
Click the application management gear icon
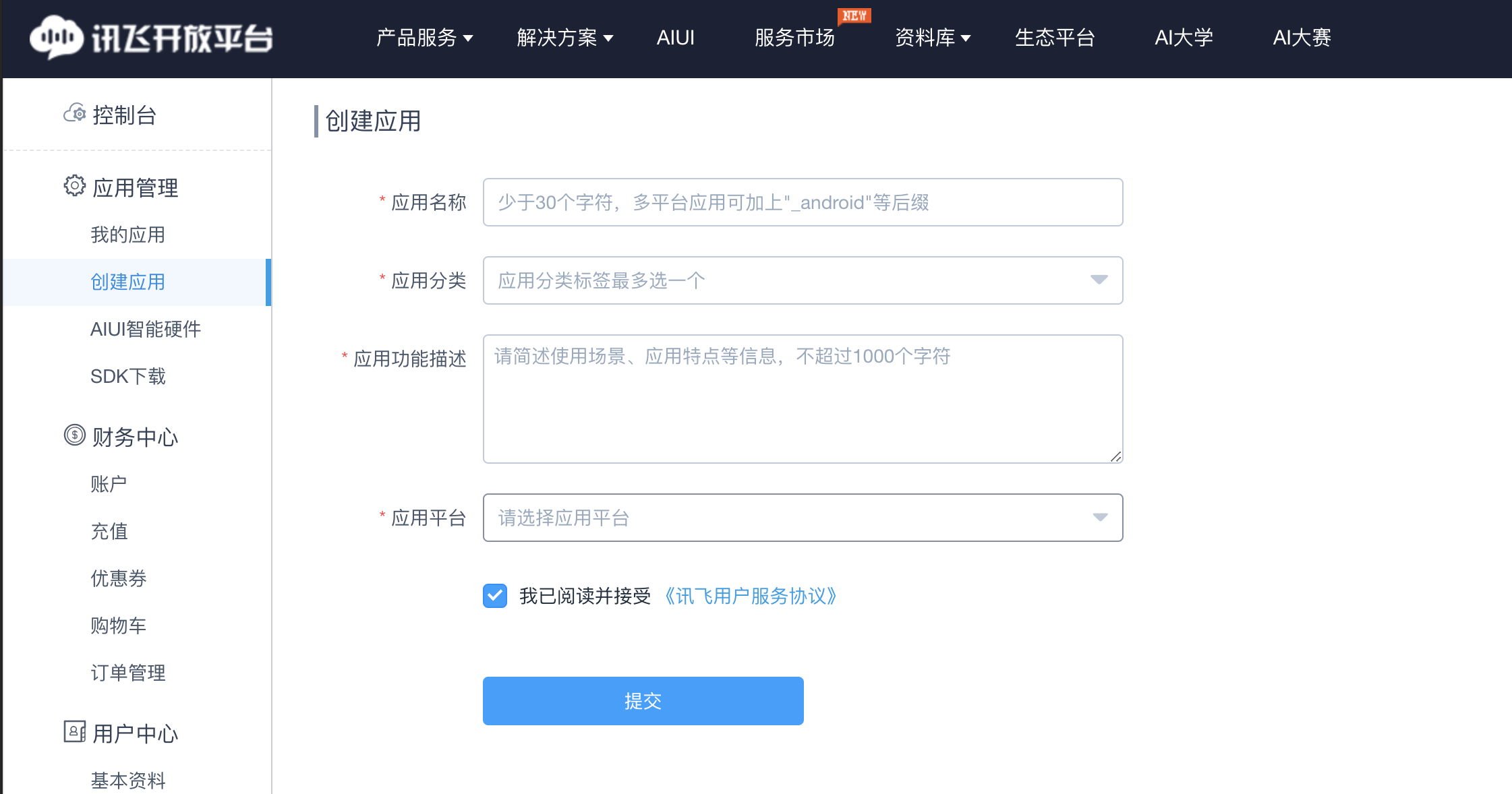[74, 186]
